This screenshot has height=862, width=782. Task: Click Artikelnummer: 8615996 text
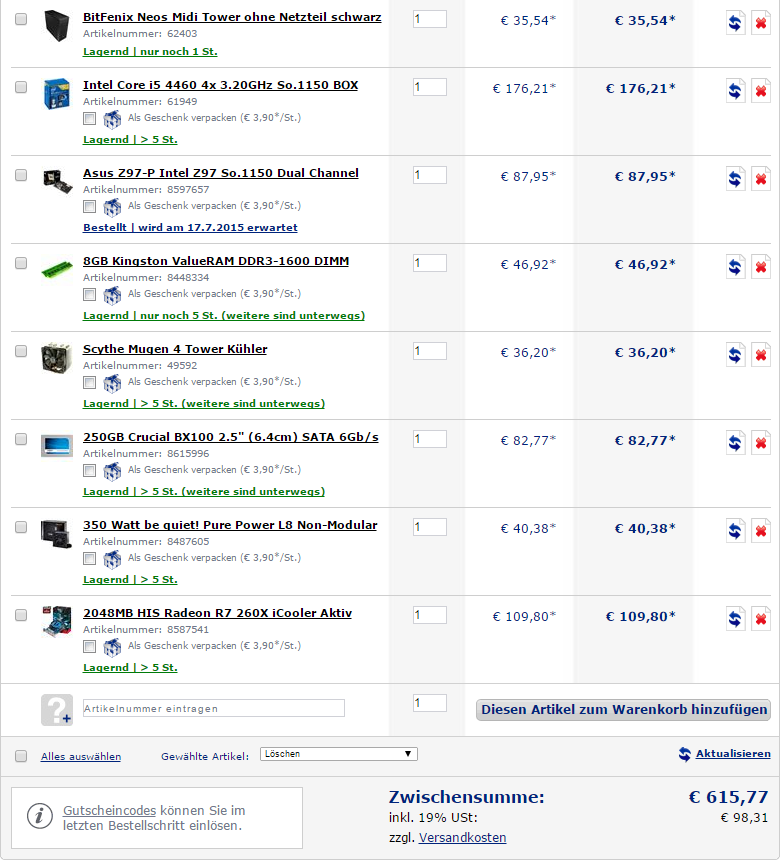pyautogui.click(x=146, y=454)
